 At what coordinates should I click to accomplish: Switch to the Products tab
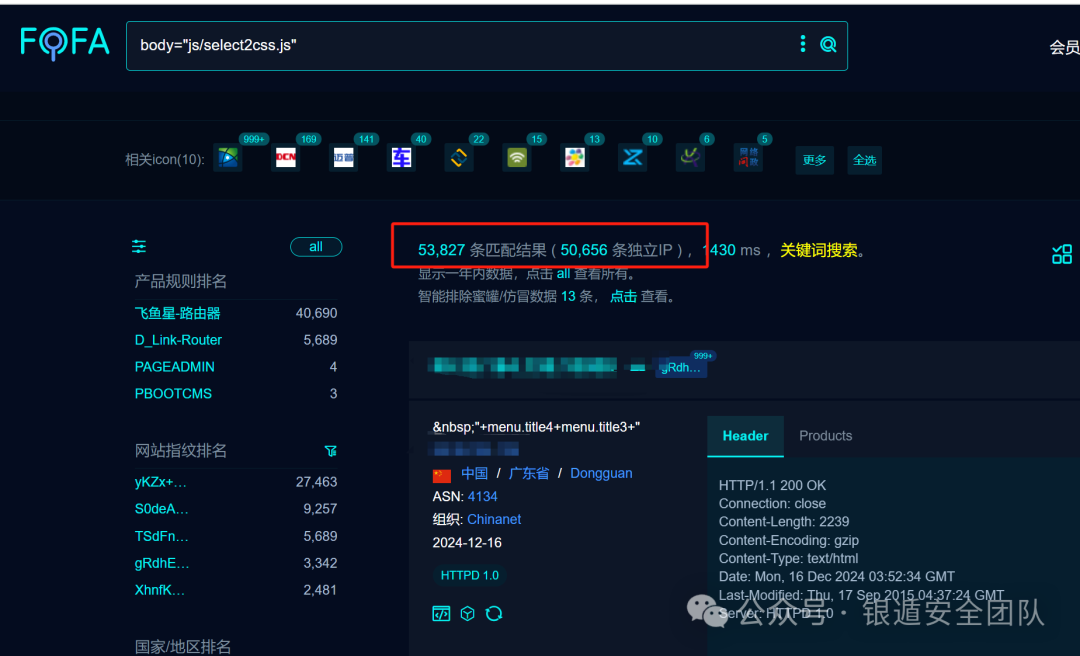(x=825, y=435)
